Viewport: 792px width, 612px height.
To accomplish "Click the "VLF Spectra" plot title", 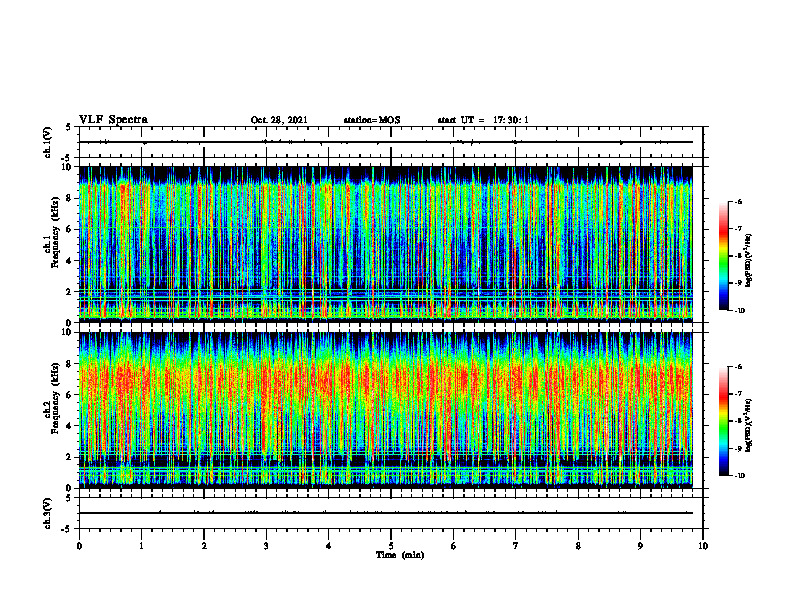I will point(113,120).
